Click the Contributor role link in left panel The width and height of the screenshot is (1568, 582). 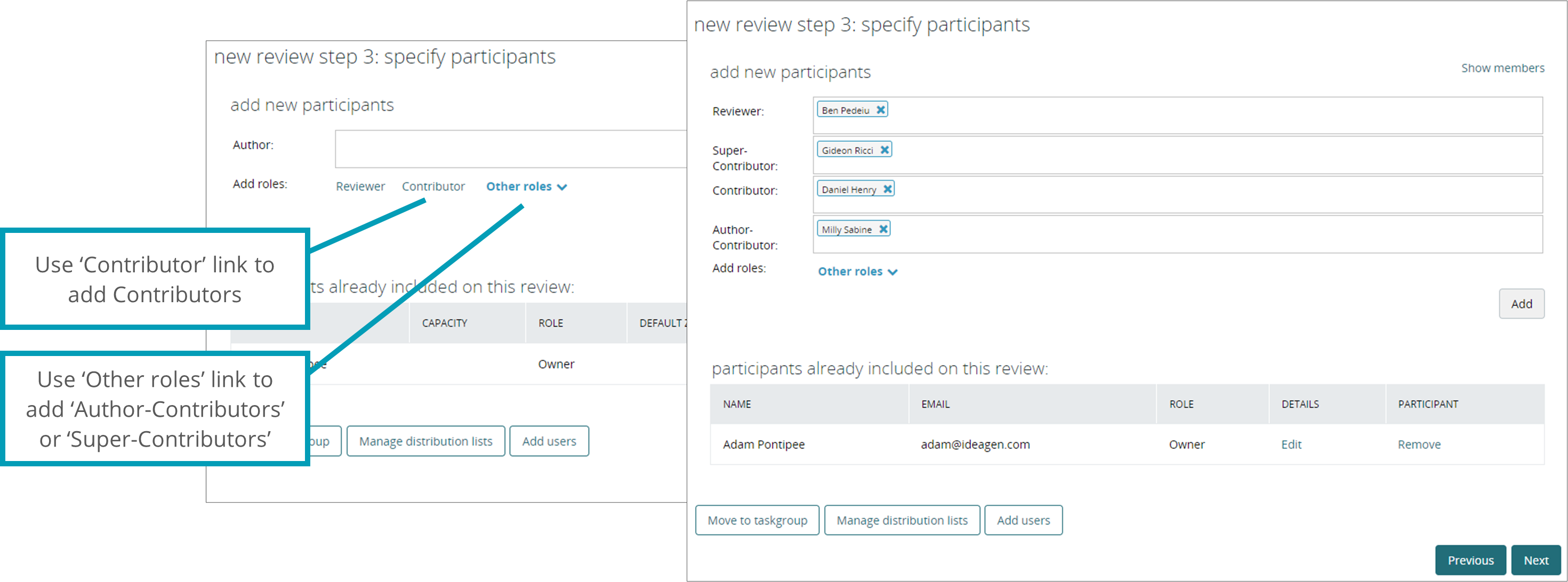(x=433, y=187)
